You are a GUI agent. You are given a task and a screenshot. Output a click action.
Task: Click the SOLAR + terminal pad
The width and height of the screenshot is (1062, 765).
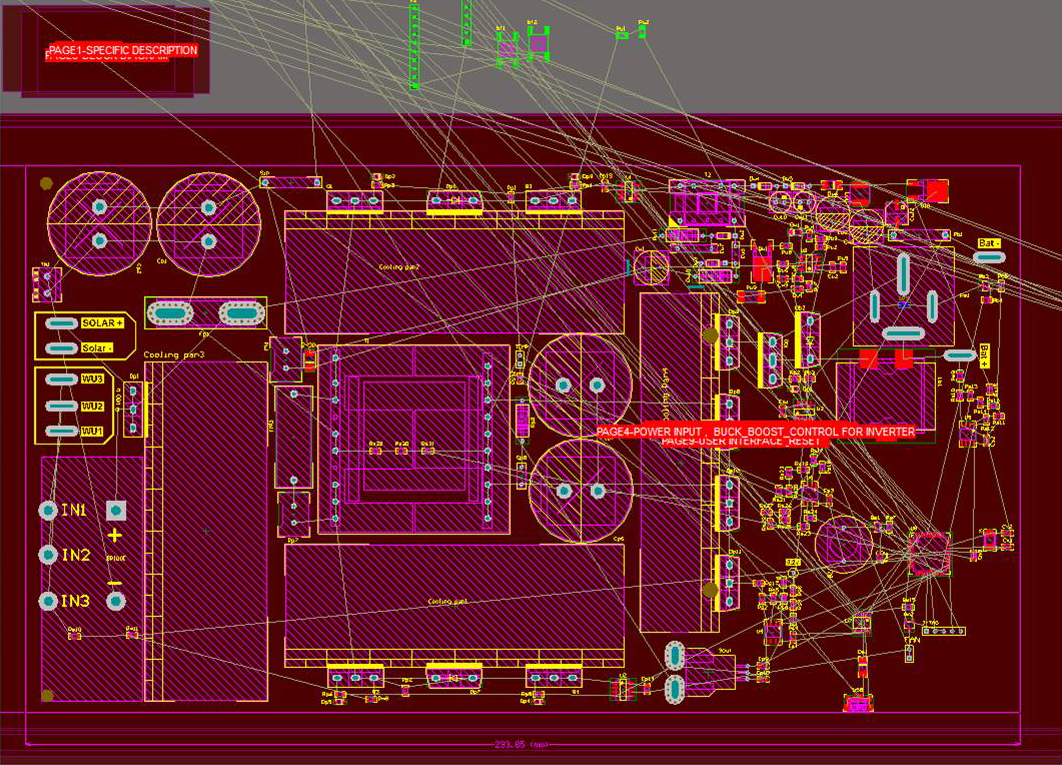pos(62,323)
